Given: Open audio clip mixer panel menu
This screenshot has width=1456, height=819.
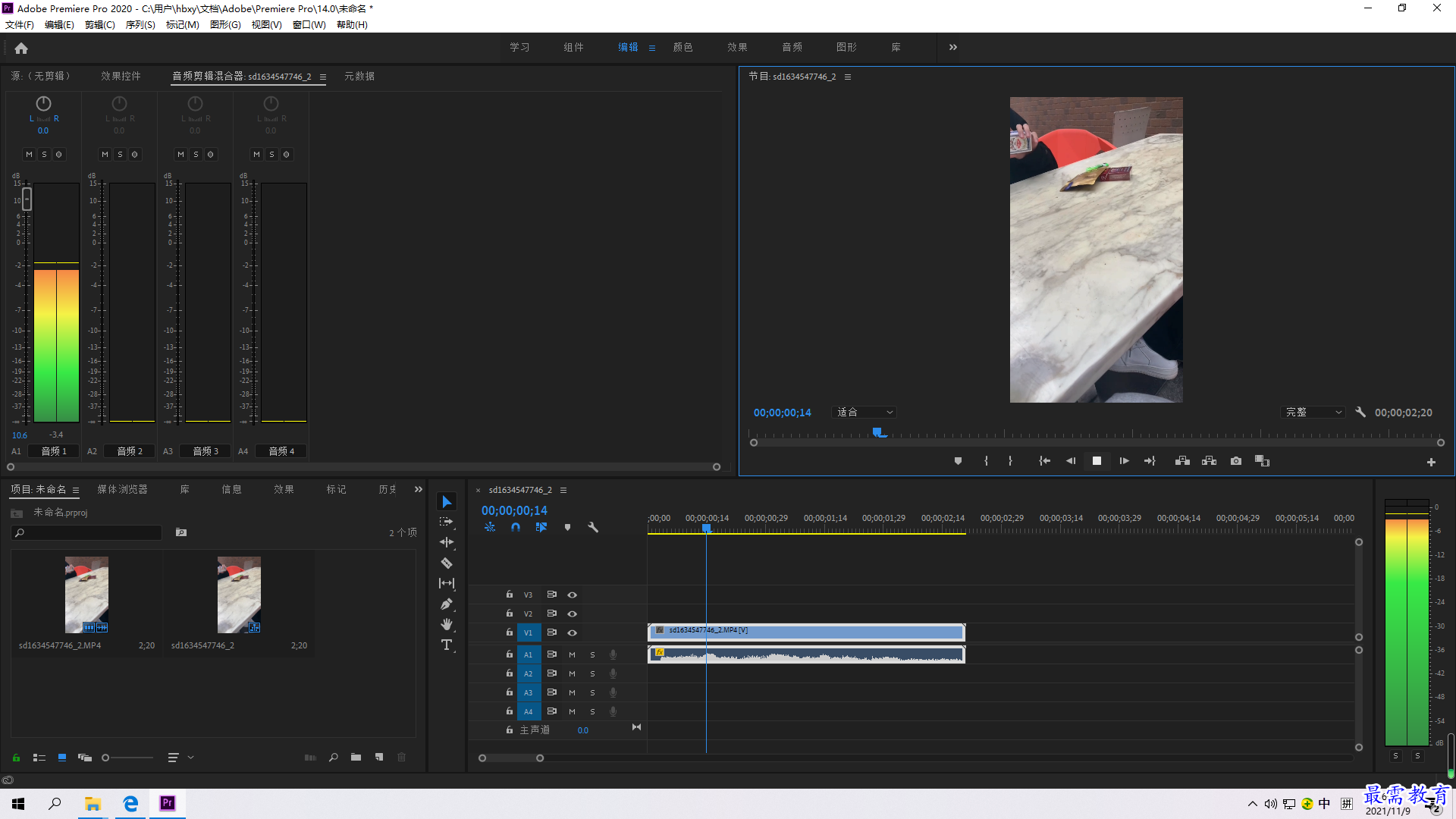Looking at the screenshot, I should (x=323, y=77).
